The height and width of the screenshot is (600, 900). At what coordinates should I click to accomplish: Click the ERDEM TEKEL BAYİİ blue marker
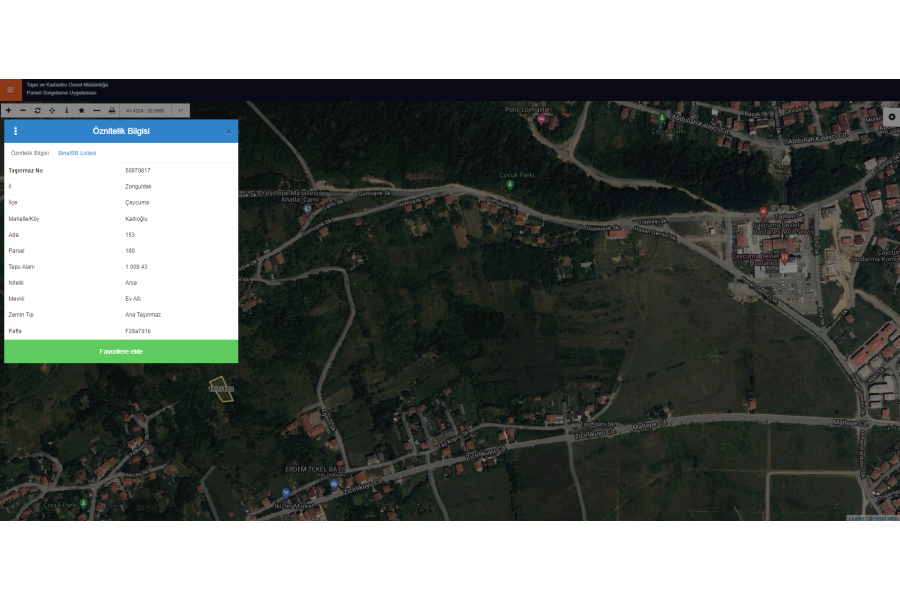pos(334,485)
